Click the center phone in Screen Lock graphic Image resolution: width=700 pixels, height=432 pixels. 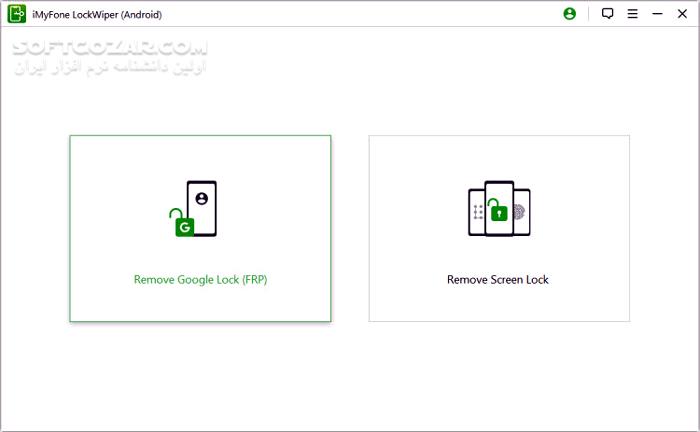coord(499,208)
